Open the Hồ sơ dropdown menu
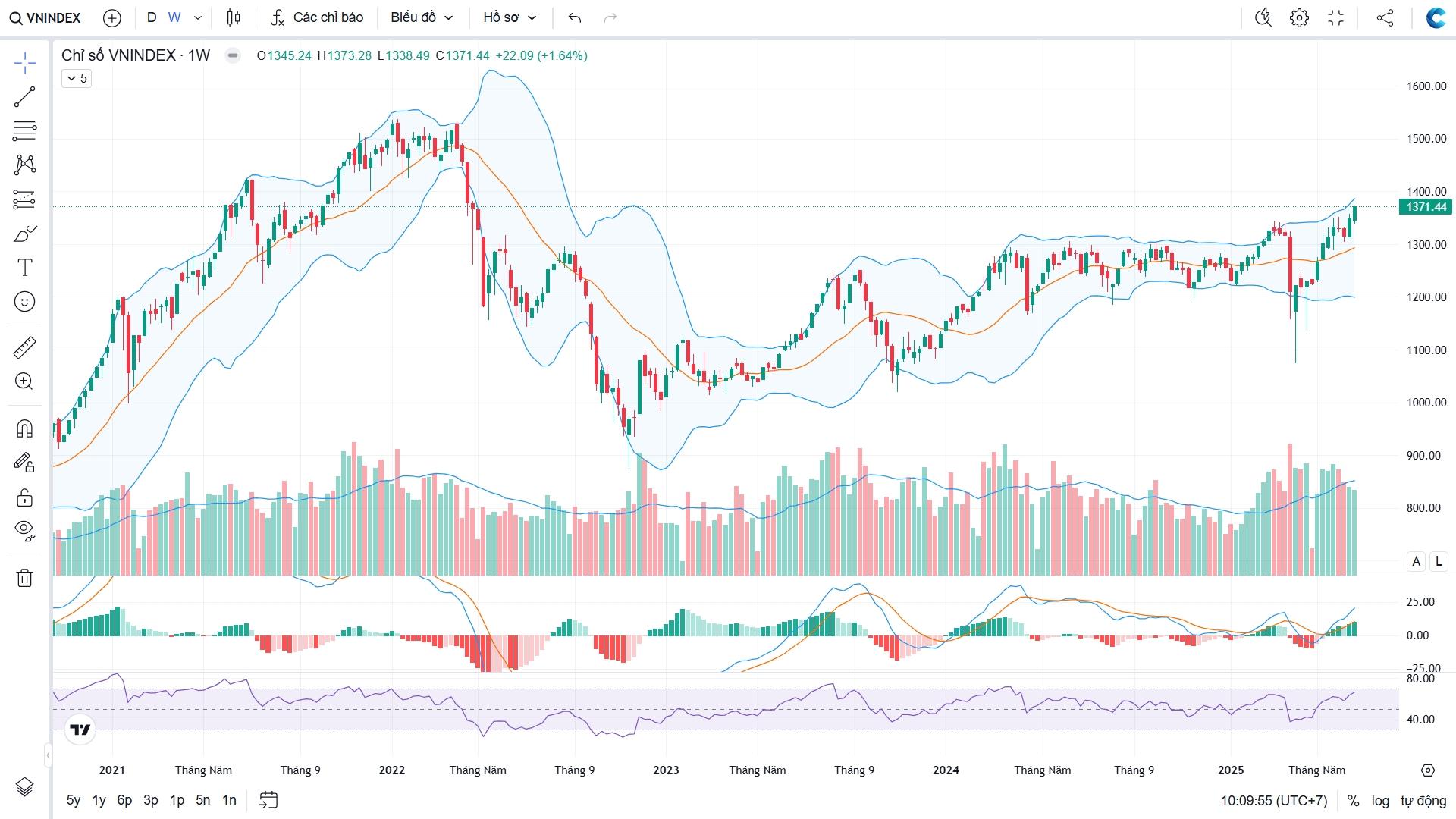The width and height of the screenshot is (1456, 819). [509, 17]
